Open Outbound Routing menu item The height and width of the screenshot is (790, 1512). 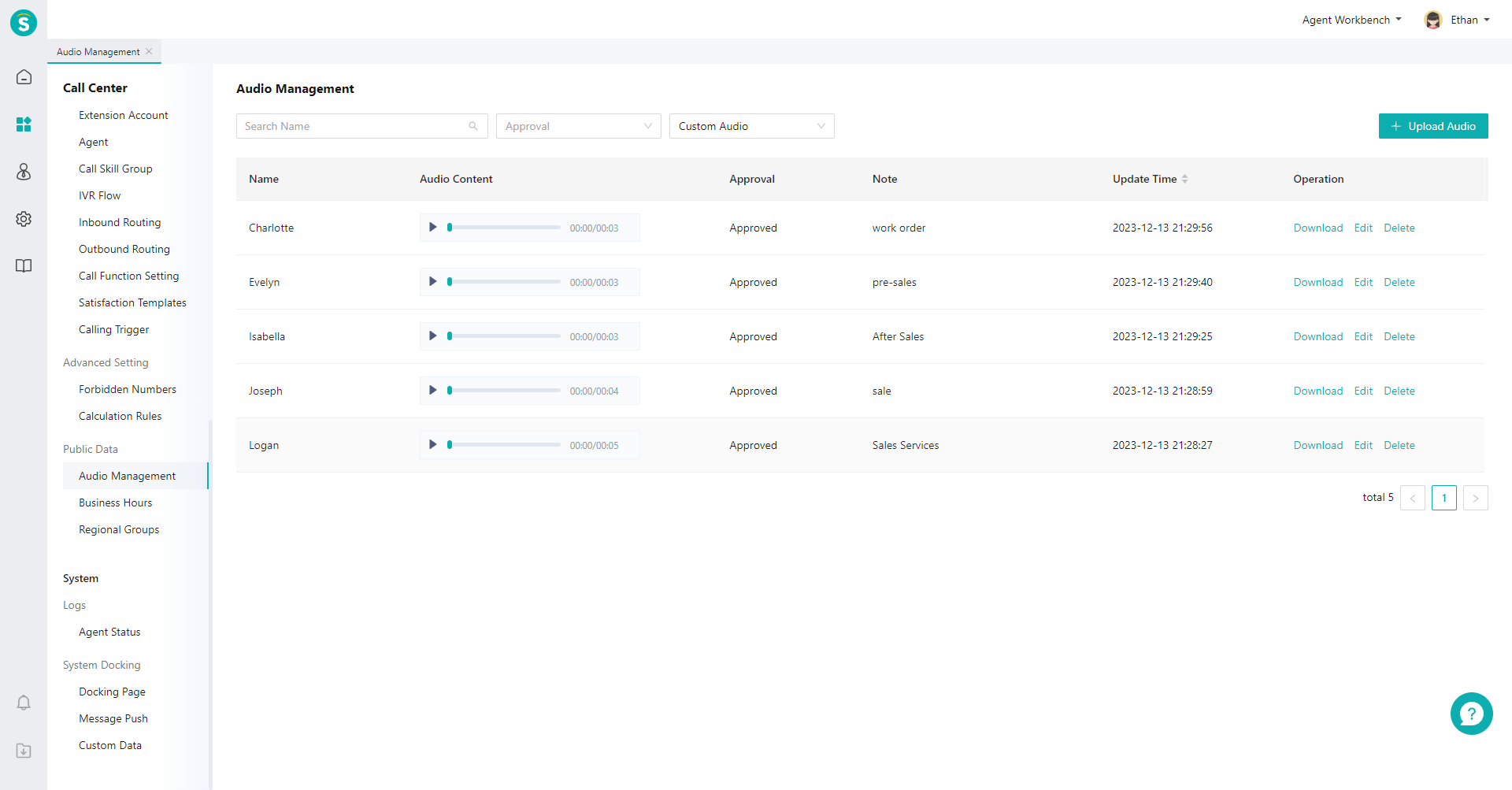click(124, 249)
